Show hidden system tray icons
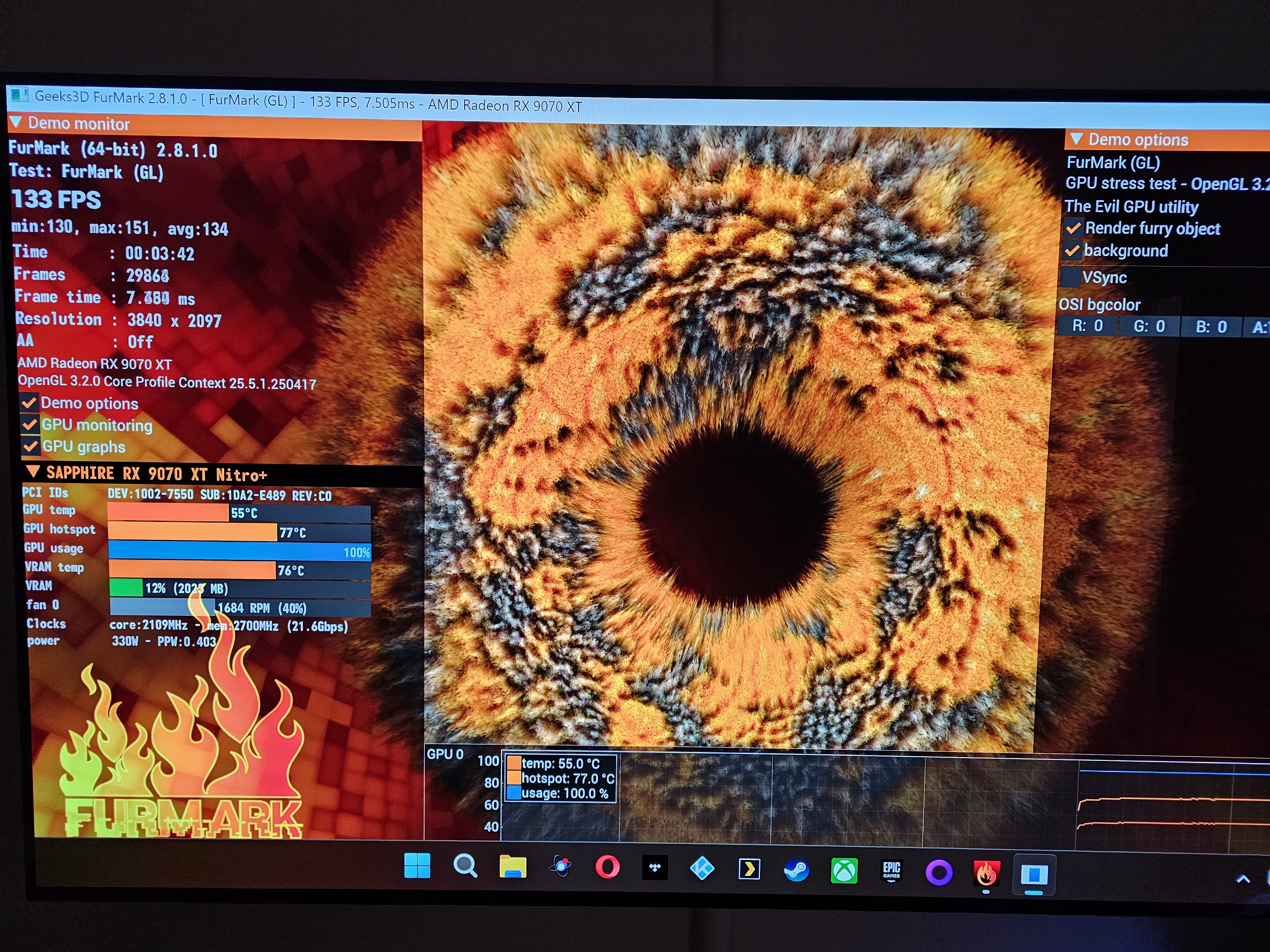 pyautogui.click(x=1243, y=879)
